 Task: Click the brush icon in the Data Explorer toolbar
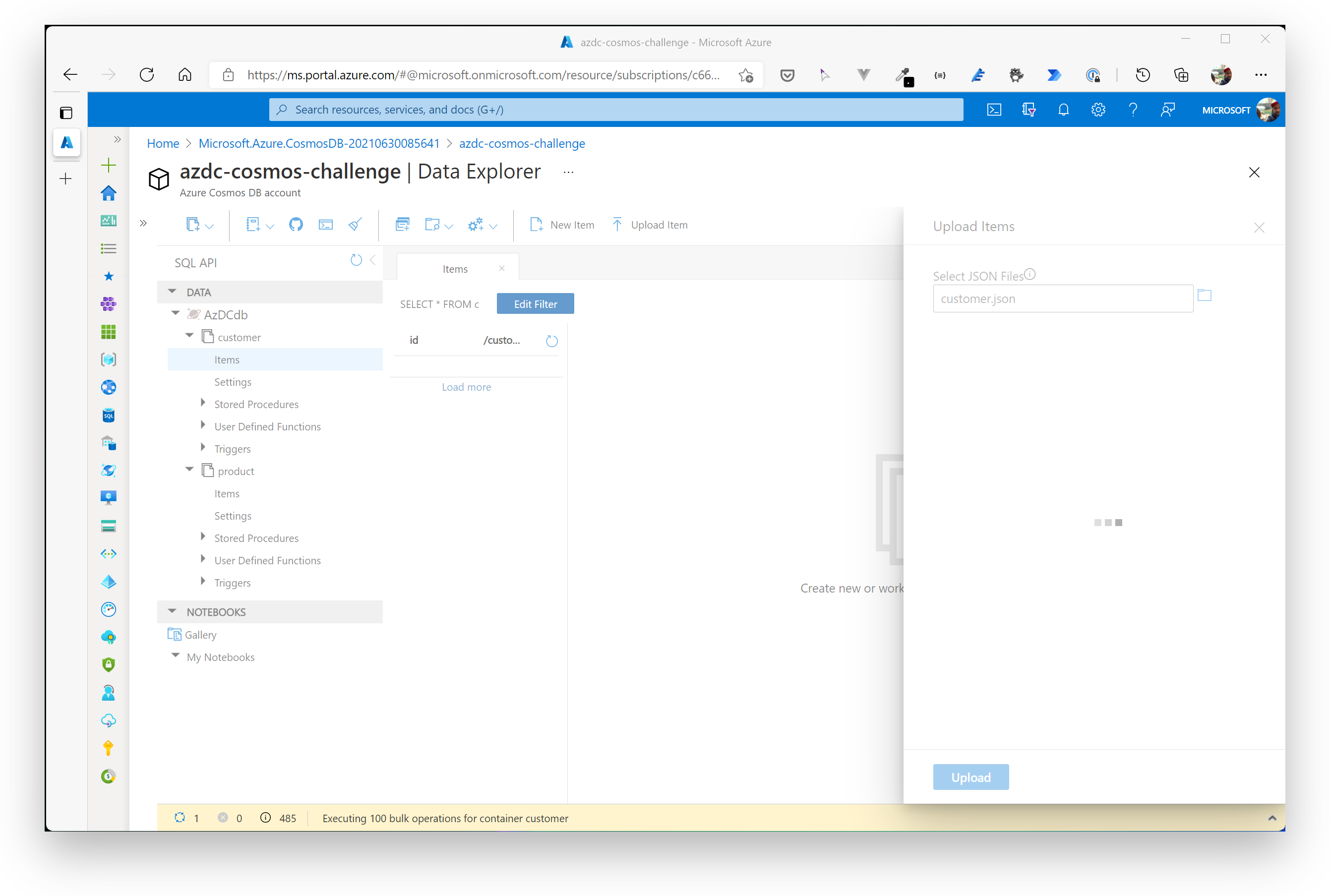[x=356, y=225]
